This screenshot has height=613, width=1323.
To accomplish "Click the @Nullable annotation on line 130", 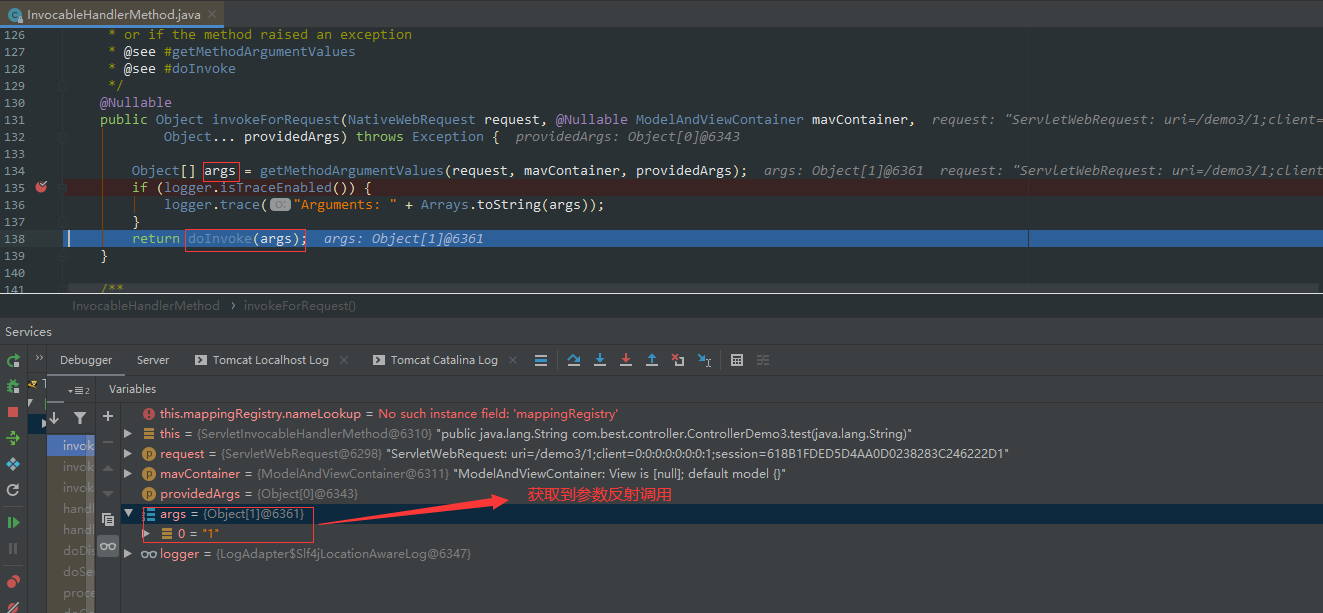I will (x=136, y=103).
